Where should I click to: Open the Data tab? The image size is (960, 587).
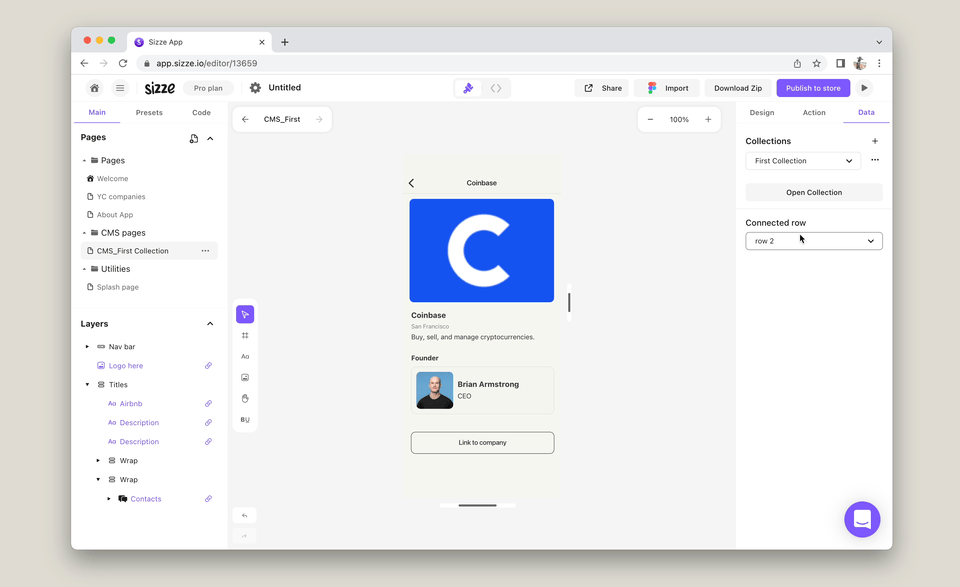tap(866, 113)
